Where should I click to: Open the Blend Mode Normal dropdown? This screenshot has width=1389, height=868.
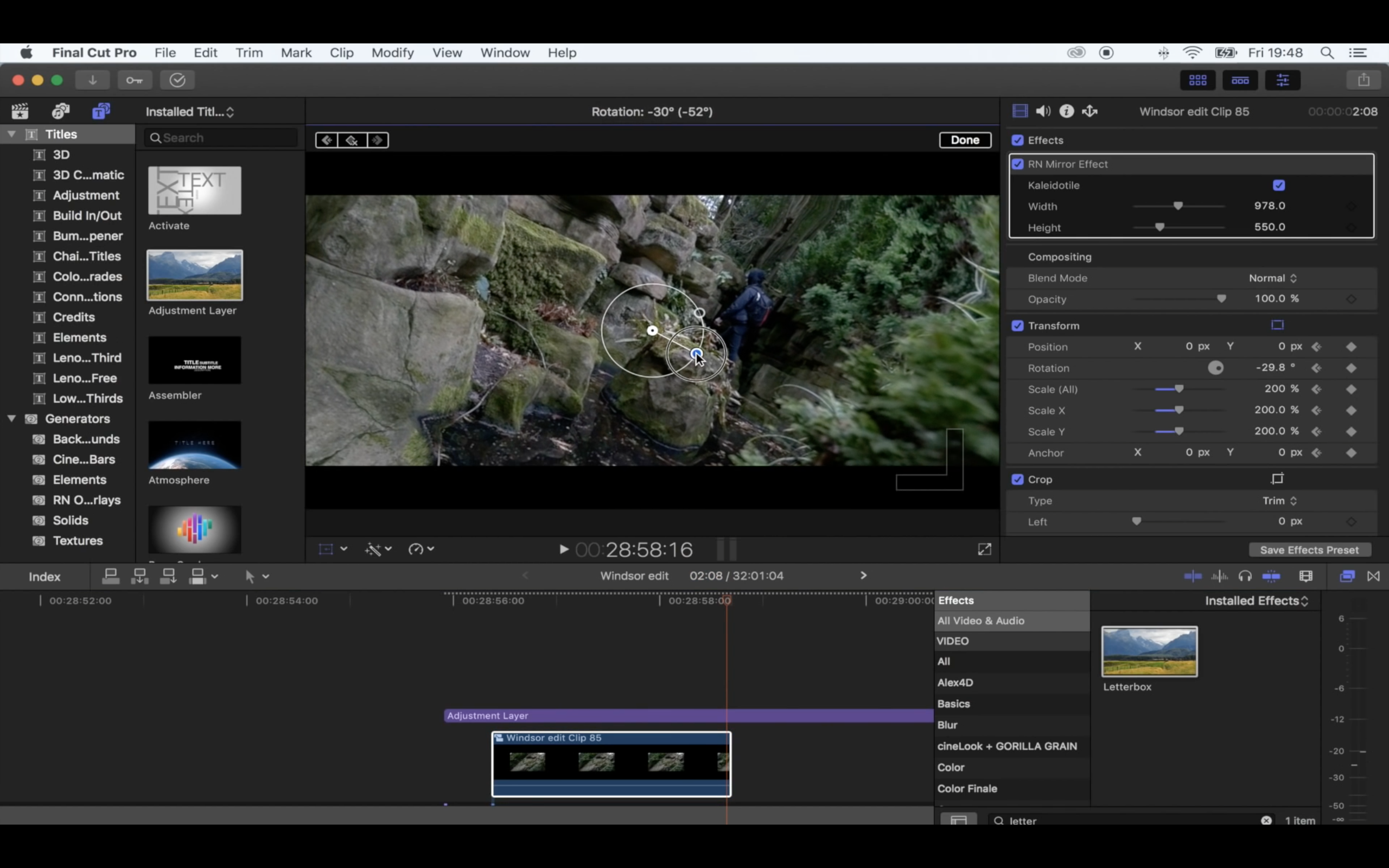click(x=1272, y=278)
